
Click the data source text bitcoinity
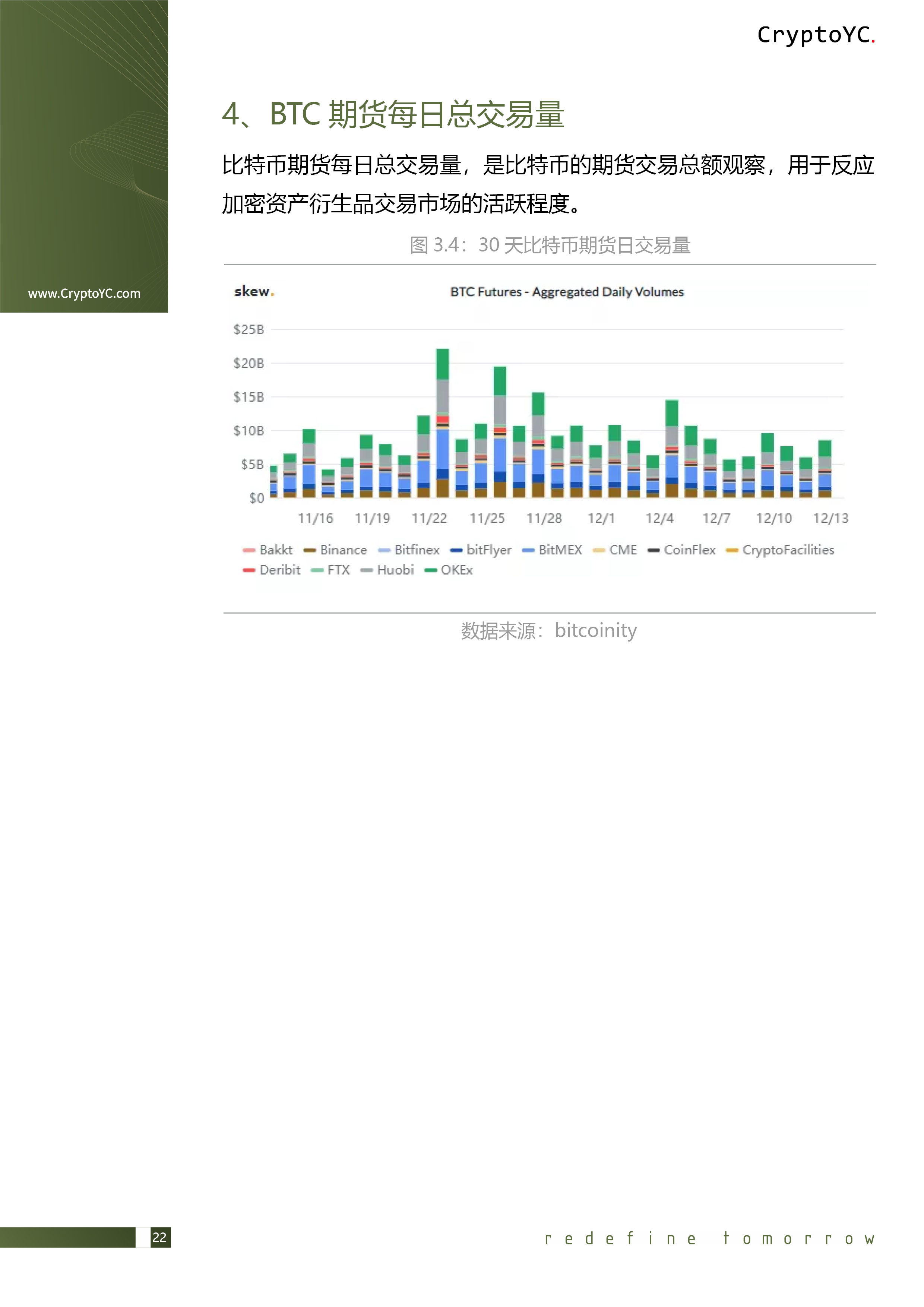click(595, 630)
